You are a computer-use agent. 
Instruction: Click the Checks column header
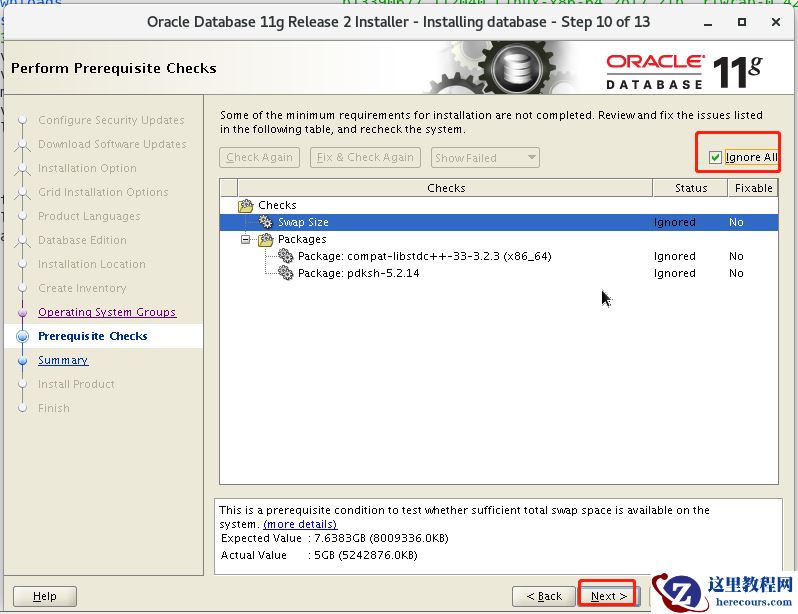click(x=445, y=188)
